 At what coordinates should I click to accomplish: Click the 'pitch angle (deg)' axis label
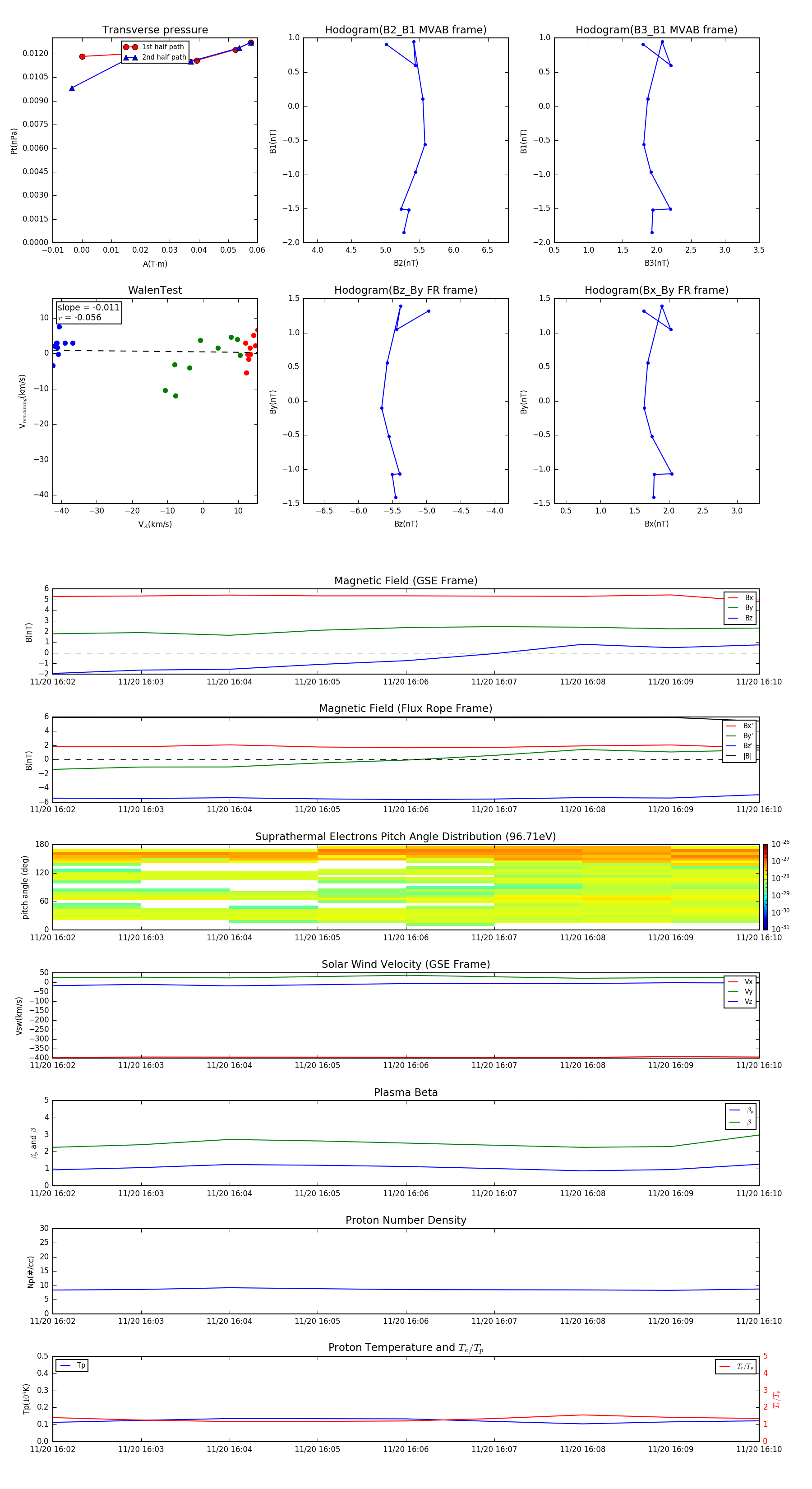[x=25, y=887]
